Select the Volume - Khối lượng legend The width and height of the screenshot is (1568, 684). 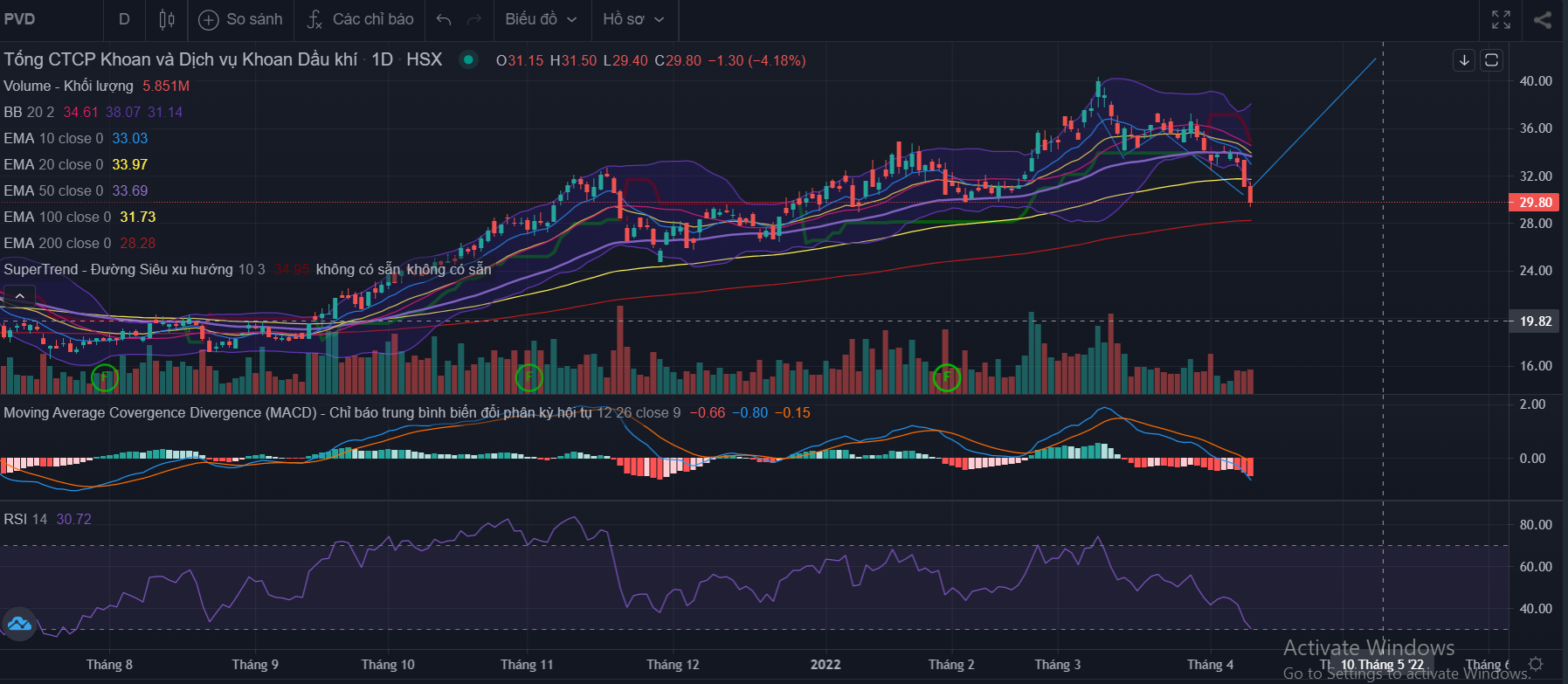68,86
